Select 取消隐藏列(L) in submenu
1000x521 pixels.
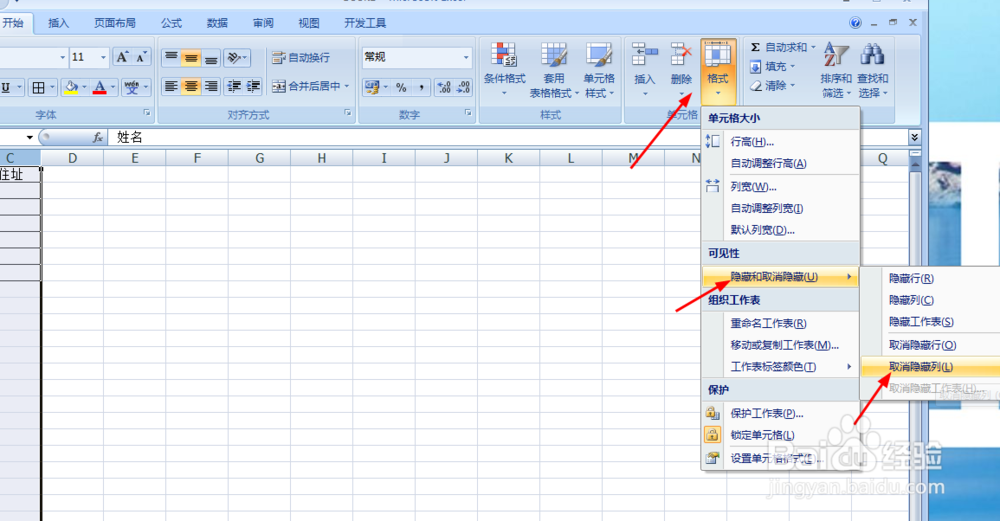[930, 367]
